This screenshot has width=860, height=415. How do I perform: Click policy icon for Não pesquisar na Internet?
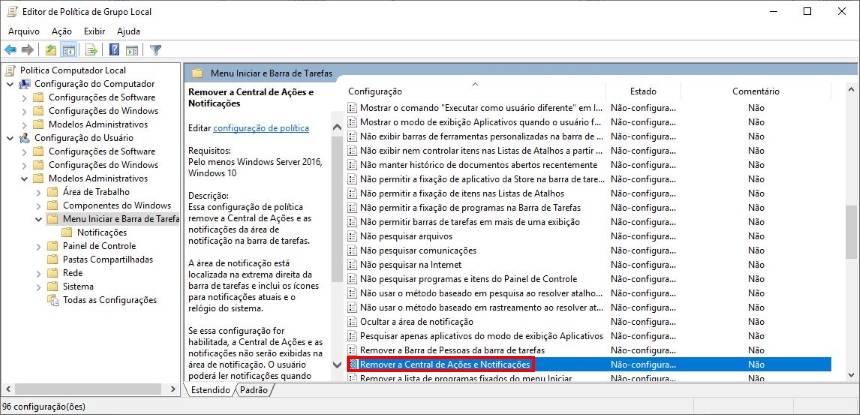(353, 265)
